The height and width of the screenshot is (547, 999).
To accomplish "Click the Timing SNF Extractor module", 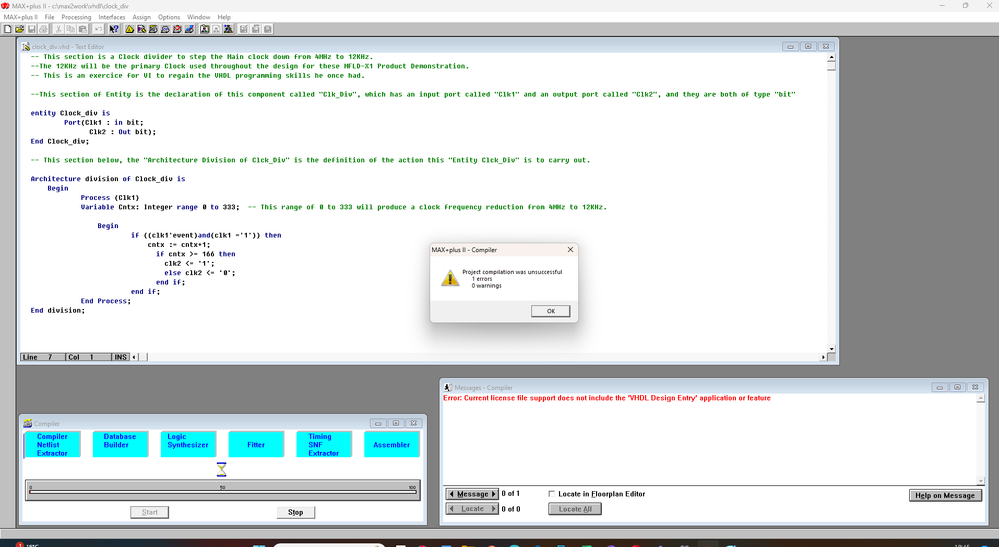I will [323, 445].
